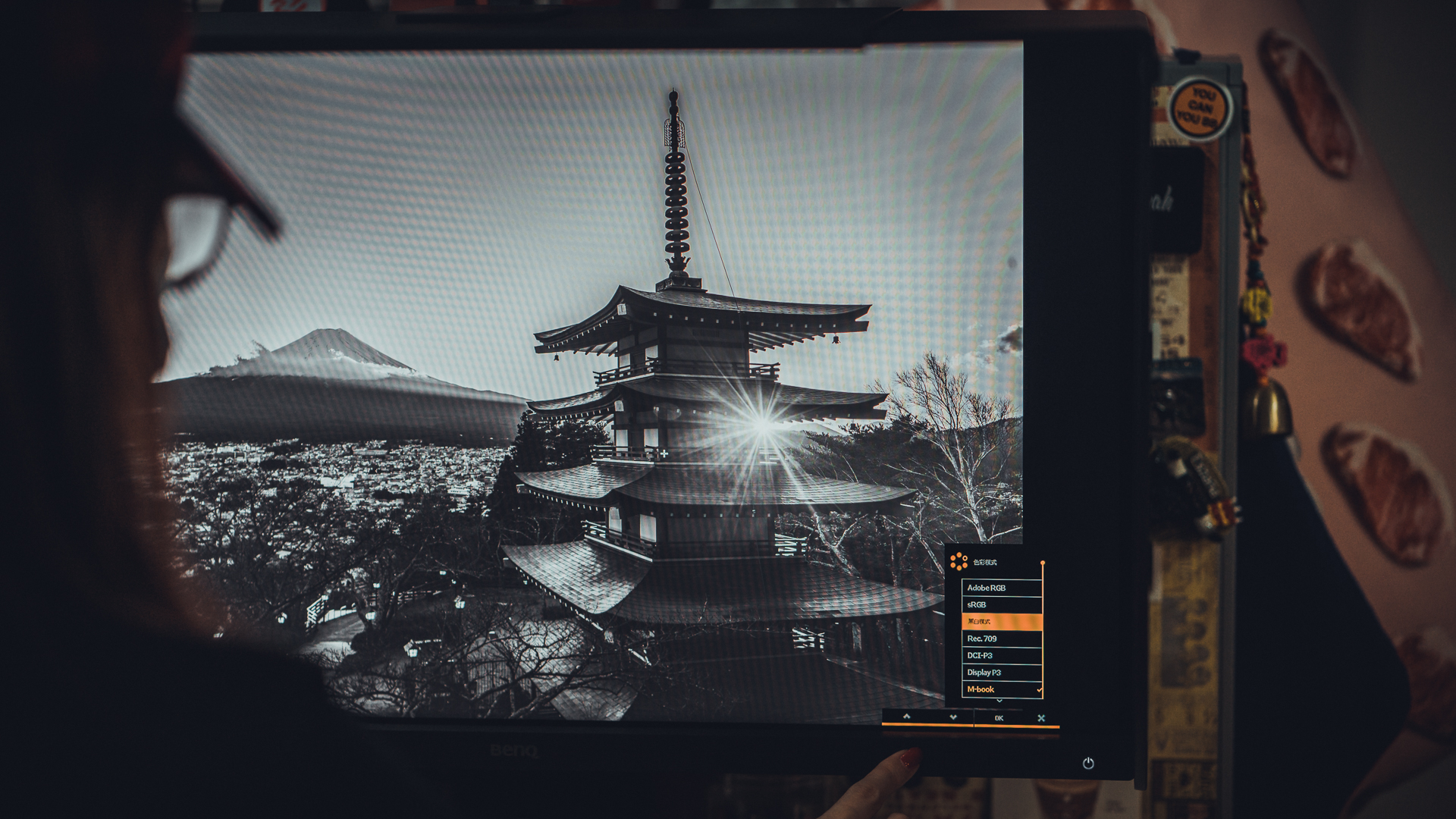Click the BenQ logo on bezel
This screenshot has width=1456, height=819.
[x=514, y=751]
